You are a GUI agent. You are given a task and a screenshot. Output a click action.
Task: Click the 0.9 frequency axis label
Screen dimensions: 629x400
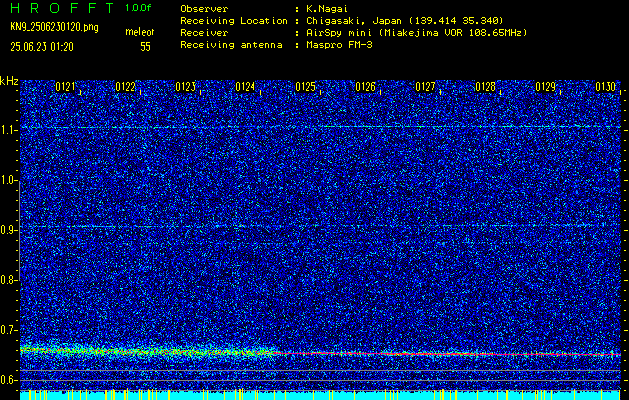(7, 230)
